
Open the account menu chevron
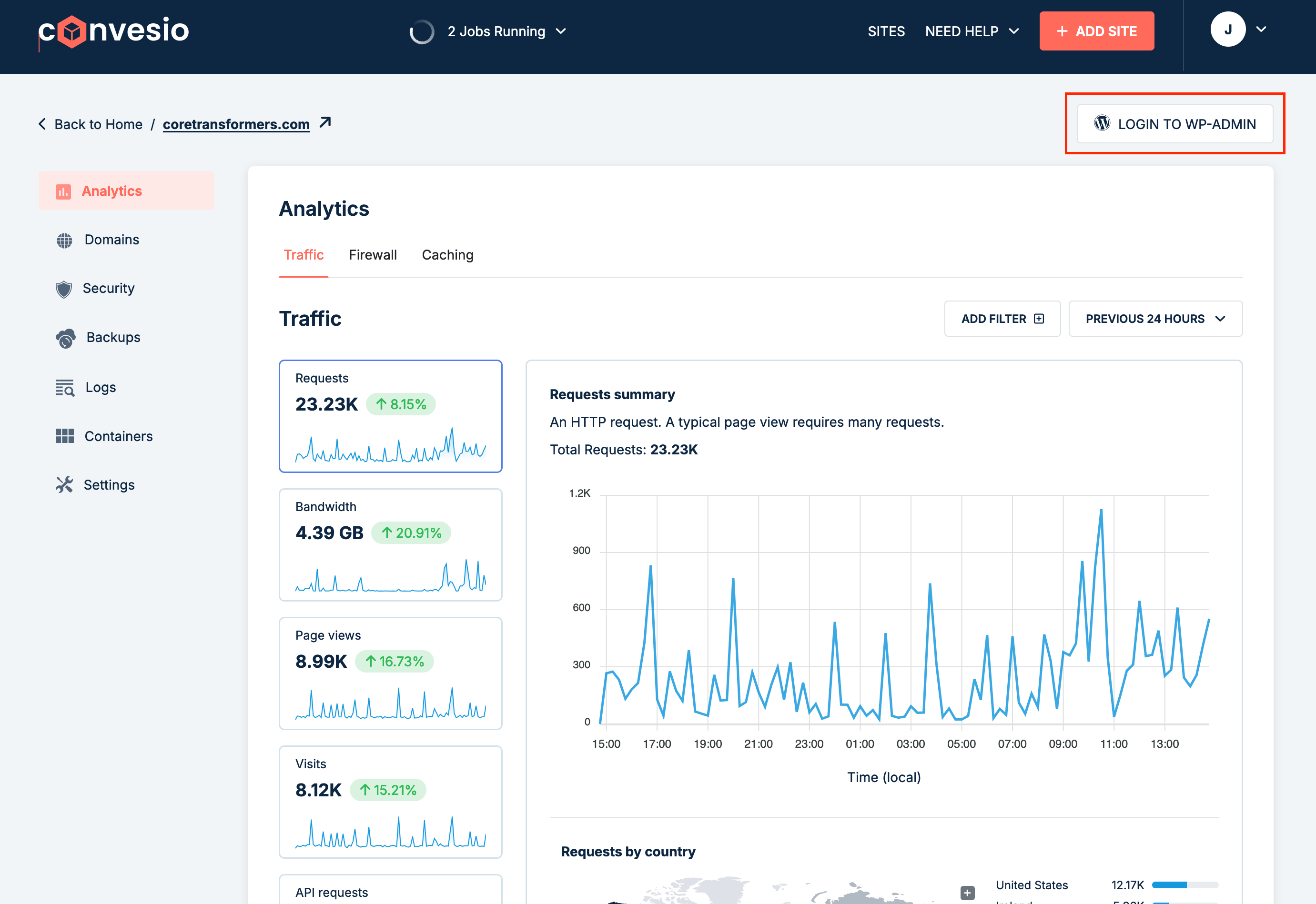tap(1261, 30)
